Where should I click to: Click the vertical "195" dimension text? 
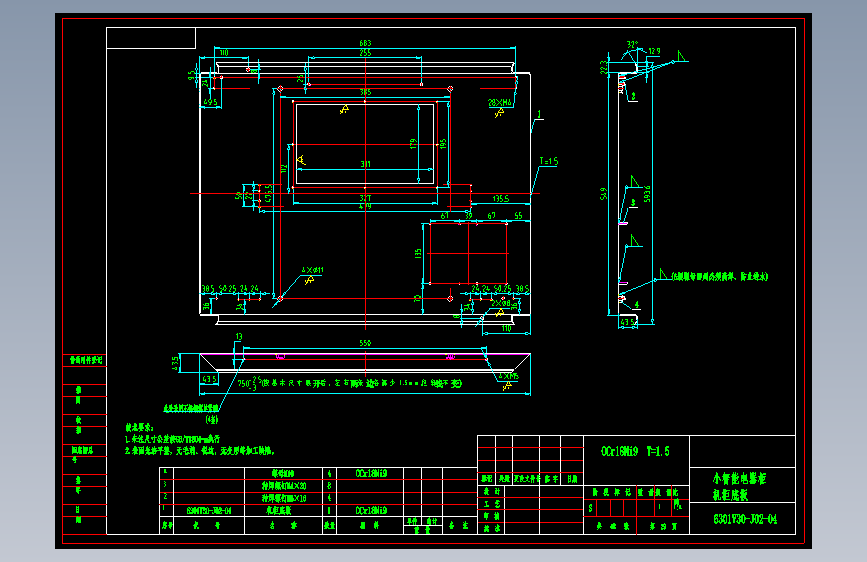pyautogui.click(x=443, y=144)
